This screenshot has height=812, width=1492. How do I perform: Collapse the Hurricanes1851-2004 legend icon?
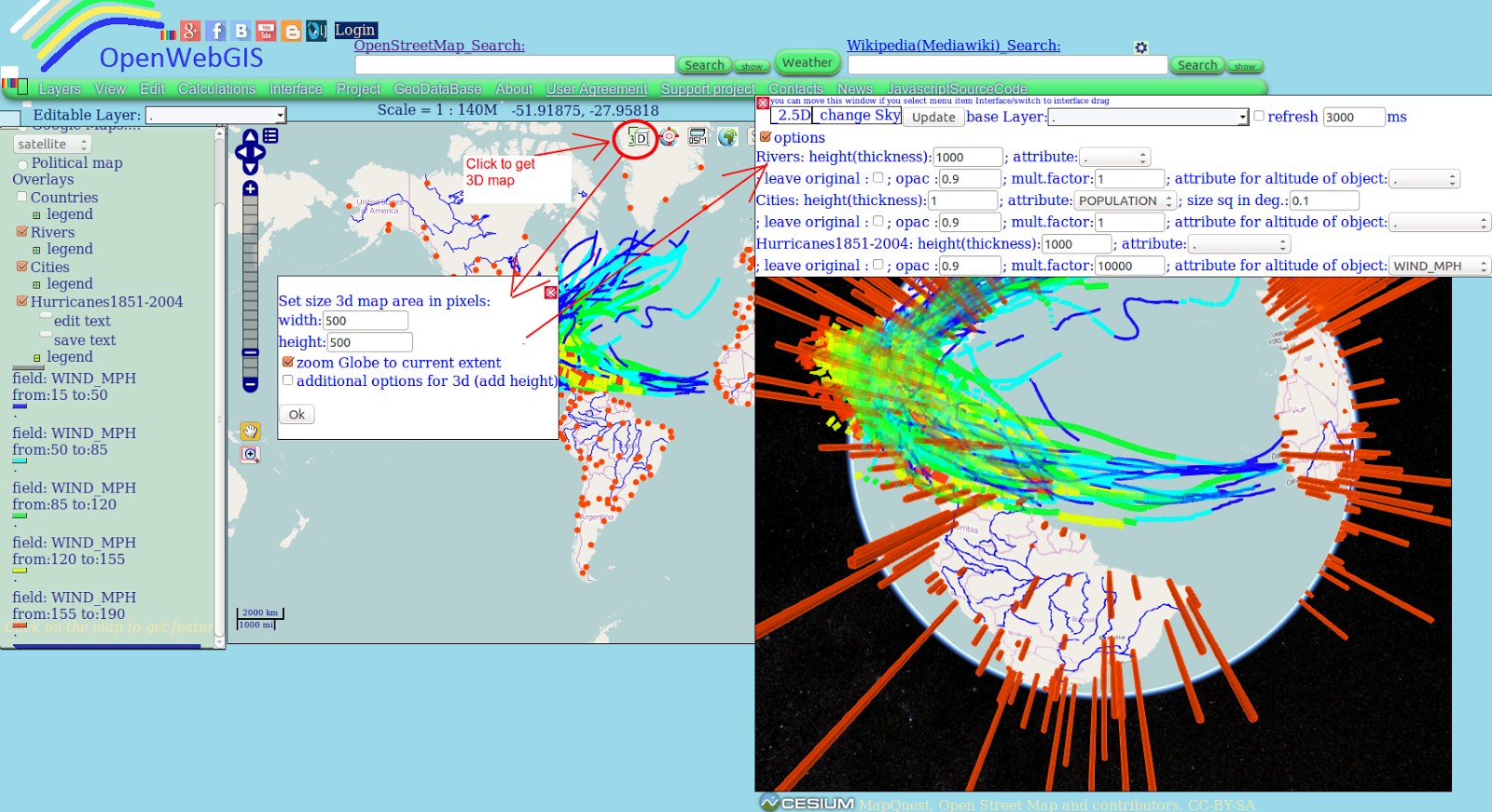click(36, 358)
